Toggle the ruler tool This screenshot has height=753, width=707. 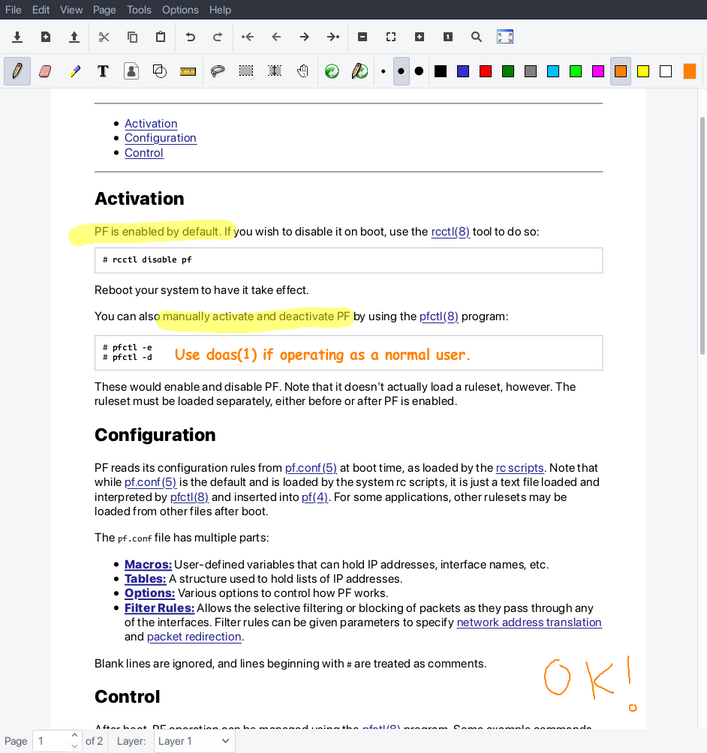188,72
